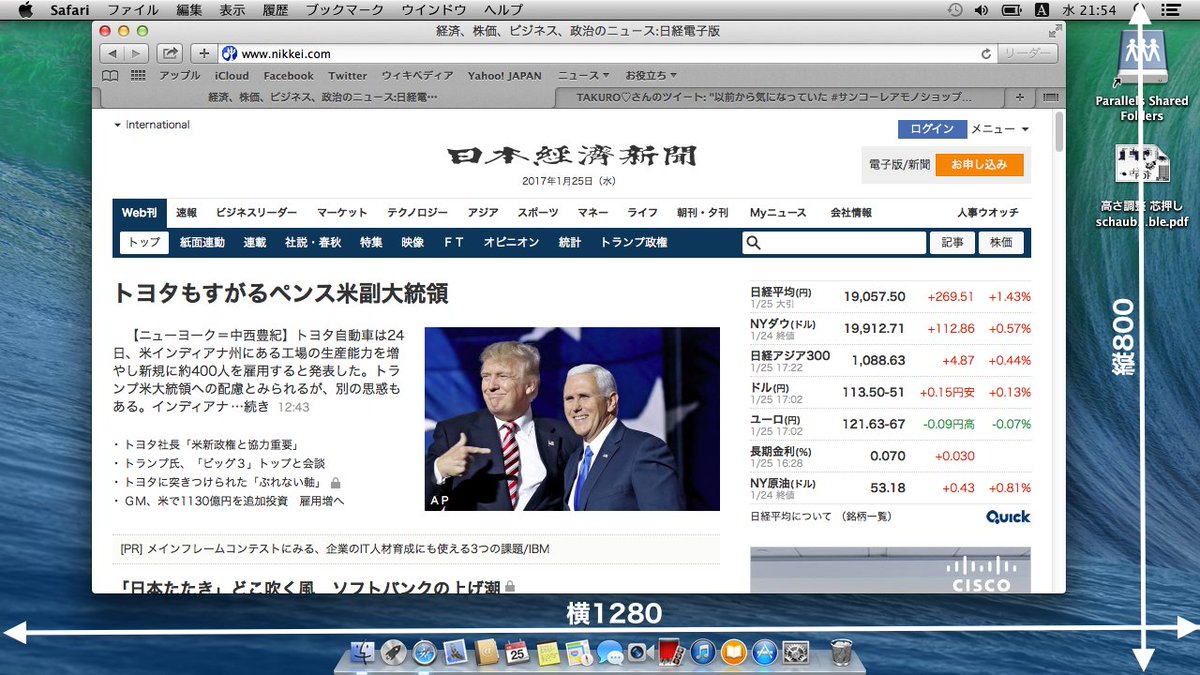Open link トランプ氏、「ビッグ3」トップと会談
Screen dimensions: 1200x675
pos(224,463)
